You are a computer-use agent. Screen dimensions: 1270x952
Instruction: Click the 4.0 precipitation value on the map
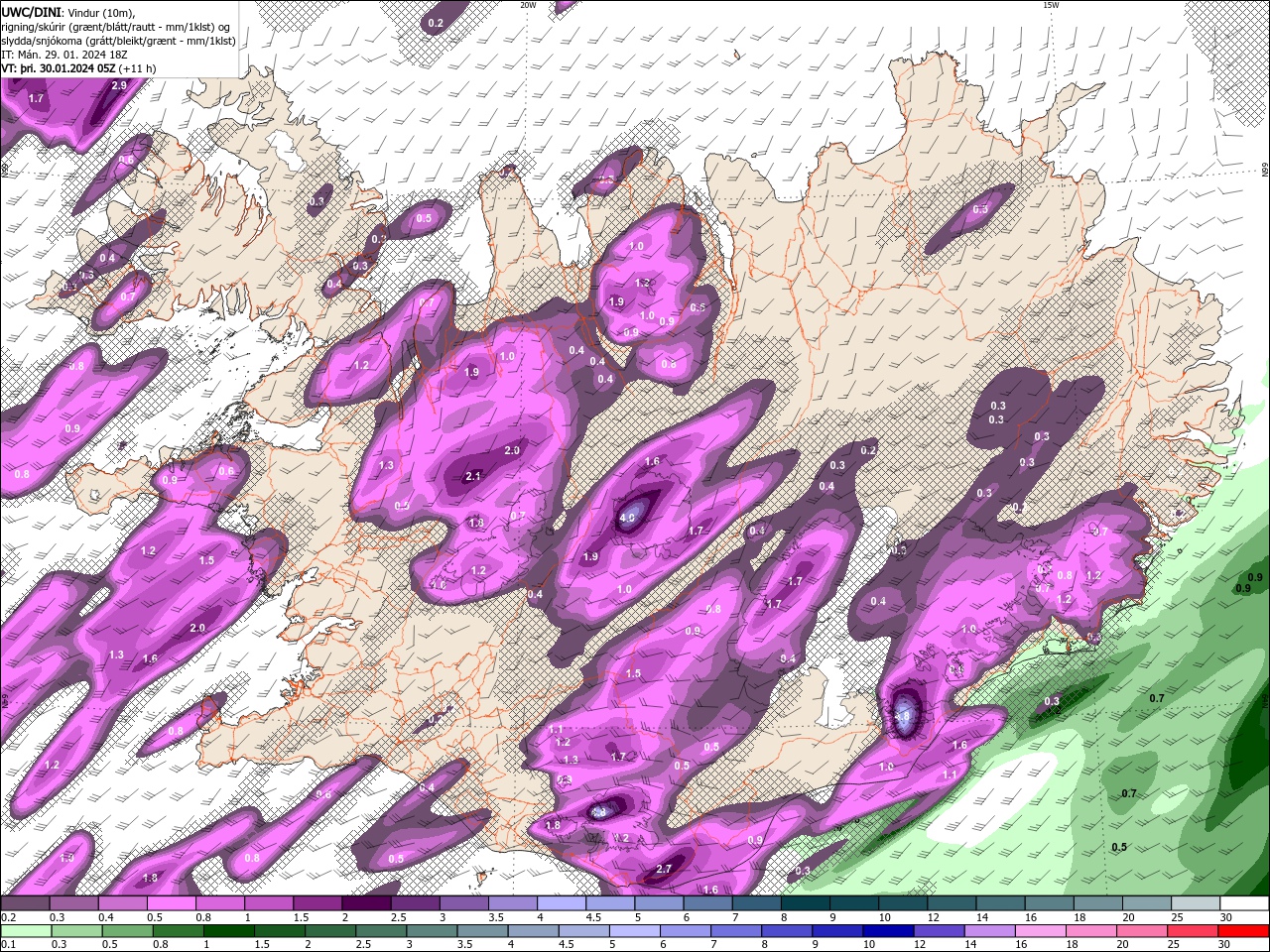pyautogui.click(x=627, y=518)
